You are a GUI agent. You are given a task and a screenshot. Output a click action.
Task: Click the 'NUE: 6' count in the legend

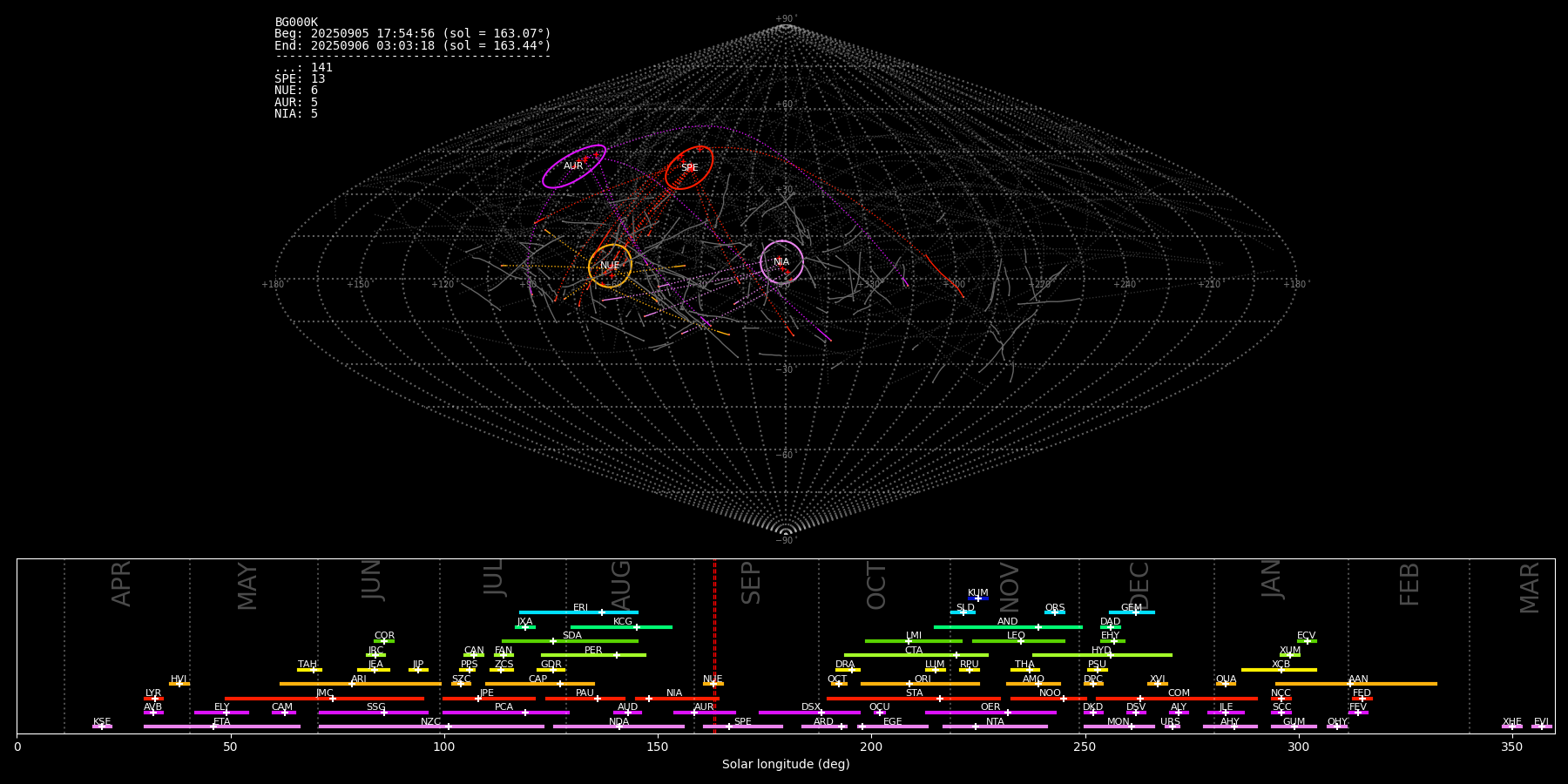pyautogui.click(x=296, y=91)
